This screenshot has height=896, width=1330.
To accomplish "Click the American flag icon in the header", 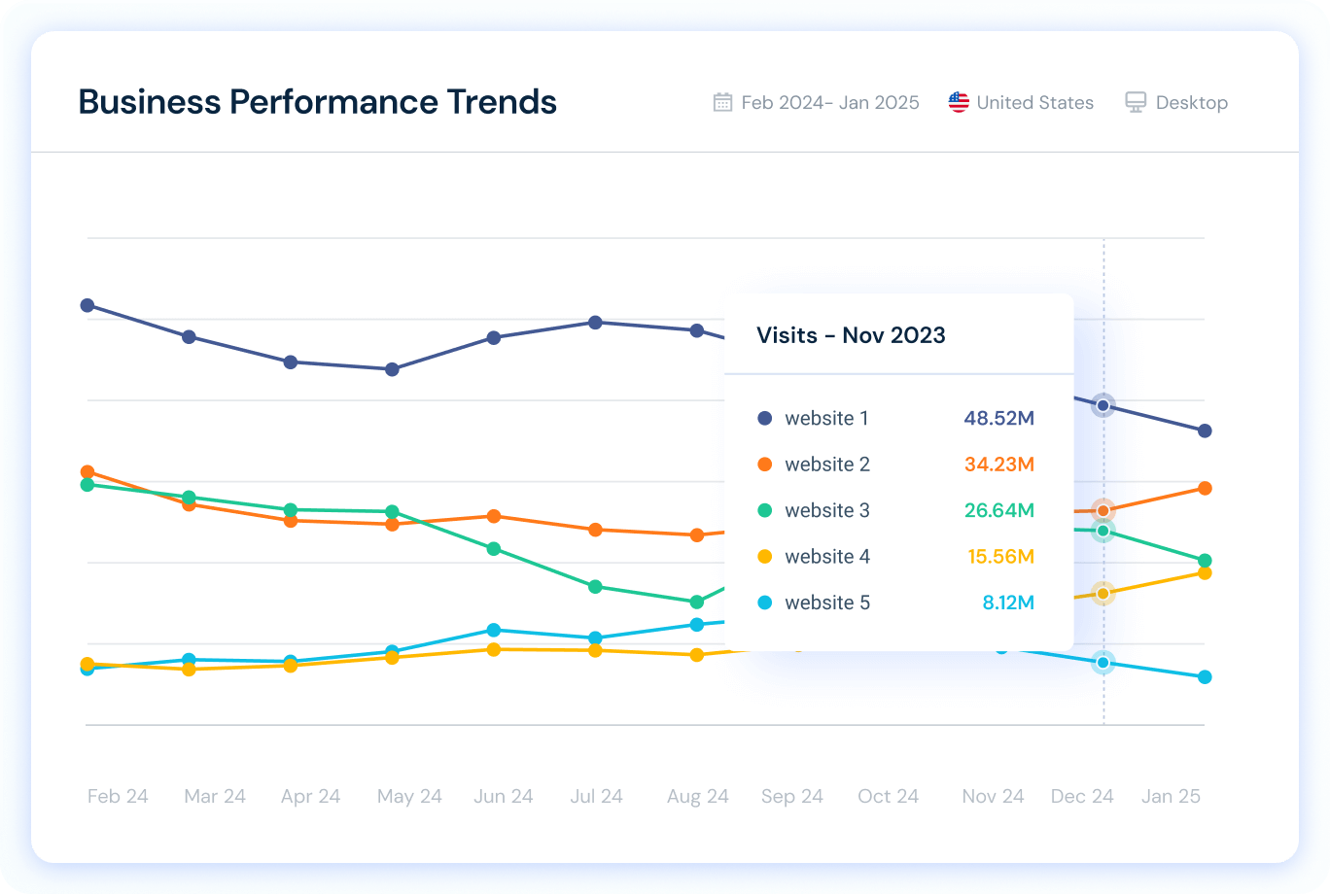I will tap(959, 101).
